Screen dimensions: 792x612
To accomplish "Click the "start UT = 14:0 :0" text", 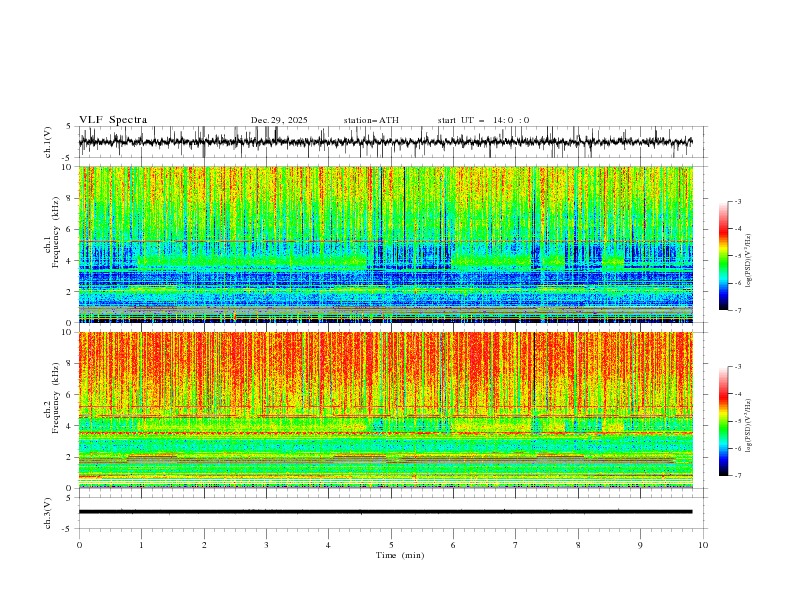I will (483, 120).
